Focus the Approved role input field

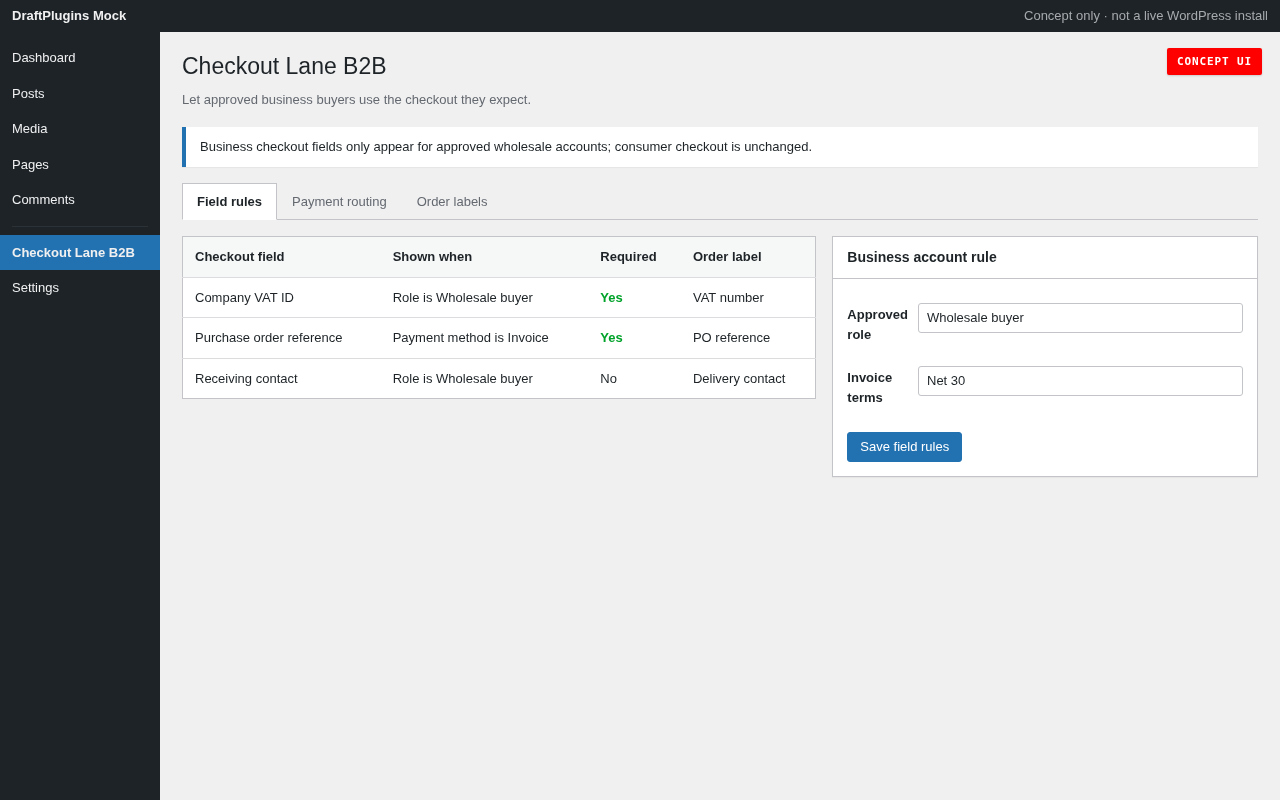point(1080,318)
